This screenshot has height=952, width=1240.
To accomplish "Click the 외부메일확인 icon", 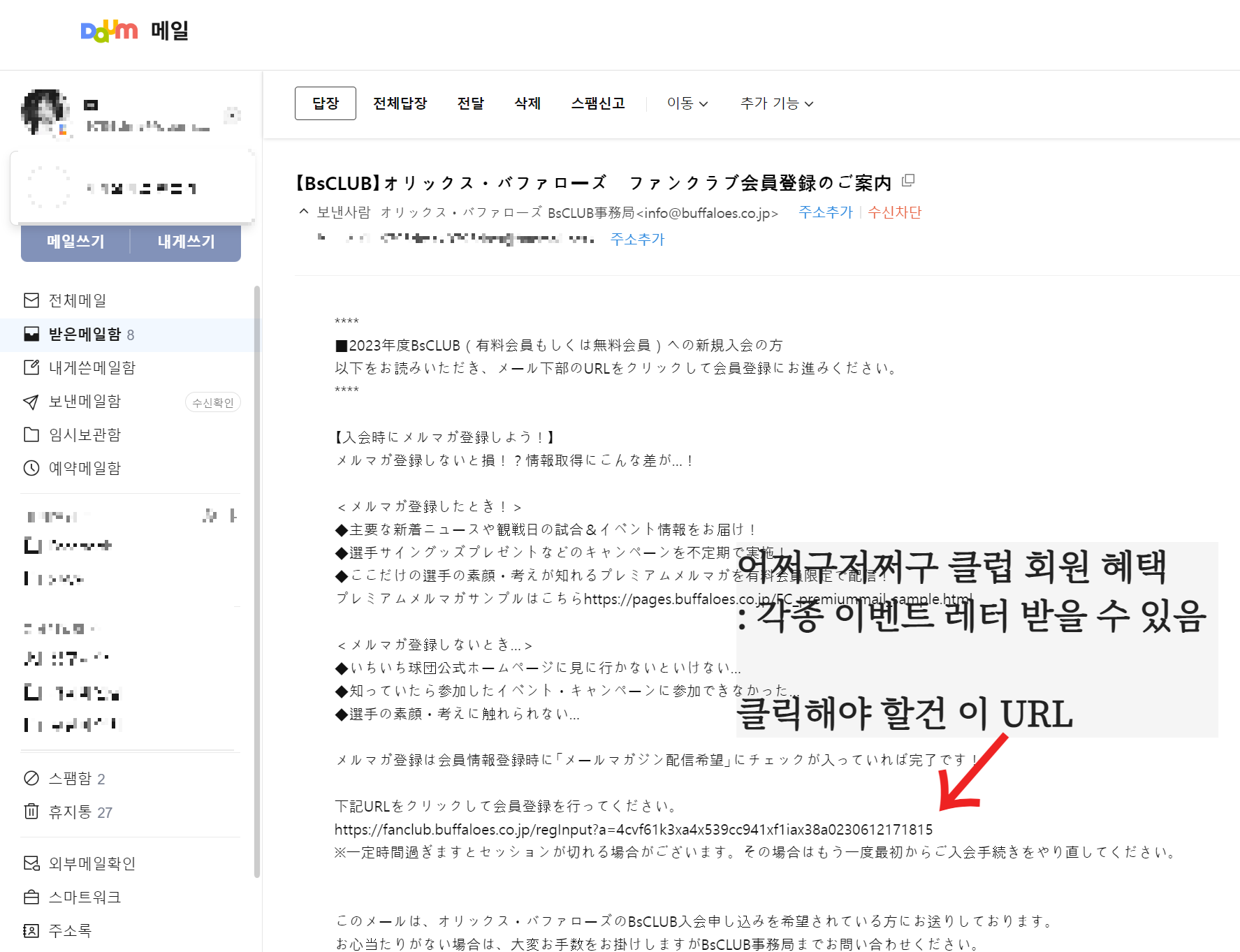I will (31, 863).
